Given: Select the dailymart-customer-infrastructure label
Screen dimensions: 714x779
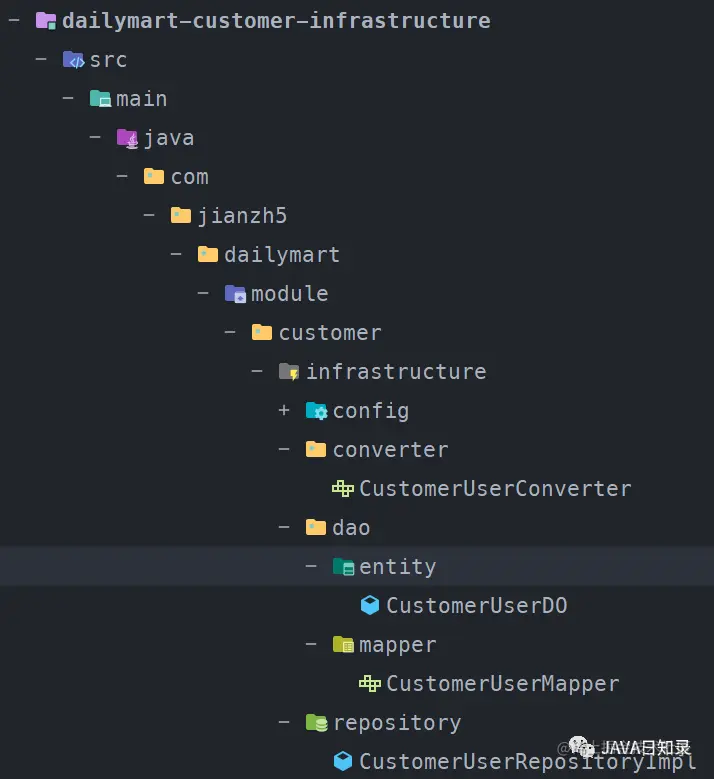Looking at the screenshot, I should [276, 21].
